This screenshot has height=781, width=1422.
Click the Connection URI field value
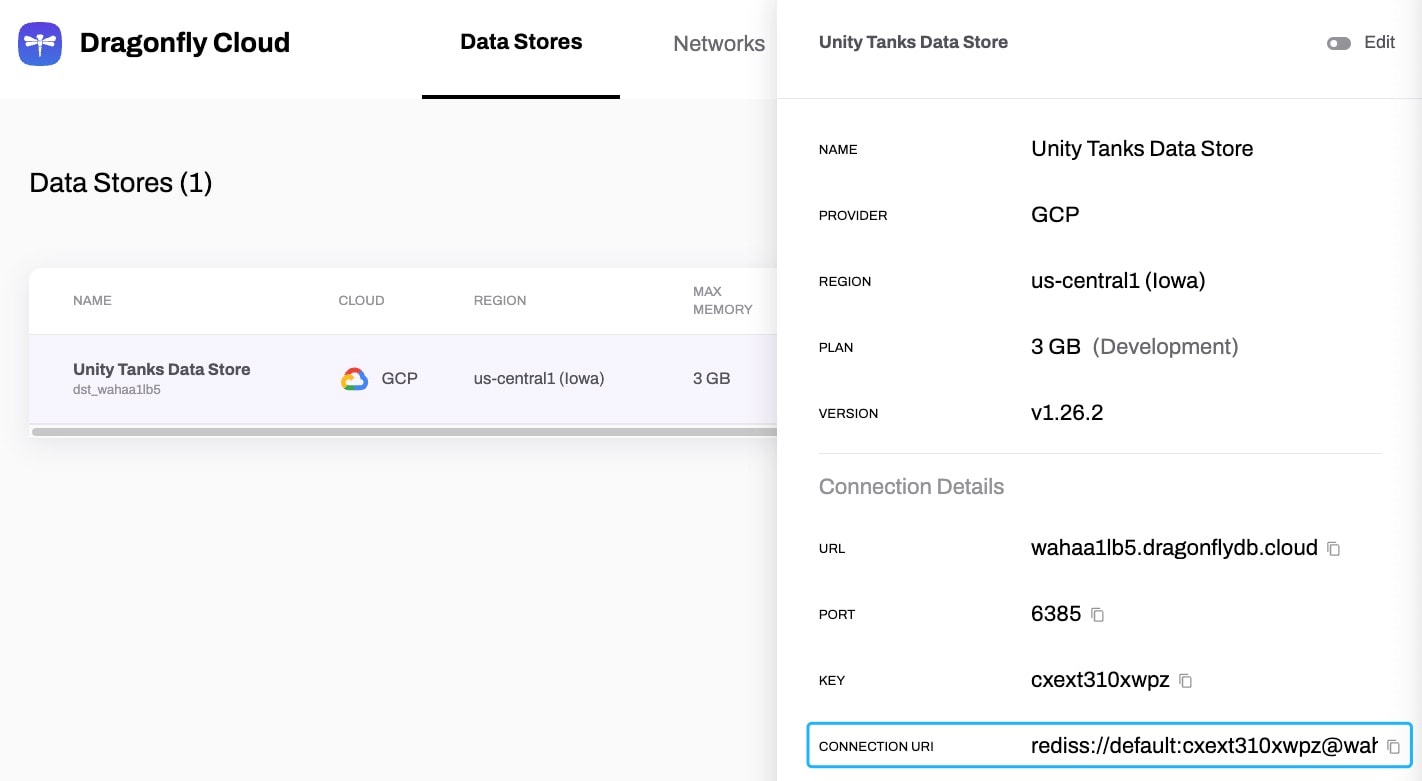point(1203,746)
